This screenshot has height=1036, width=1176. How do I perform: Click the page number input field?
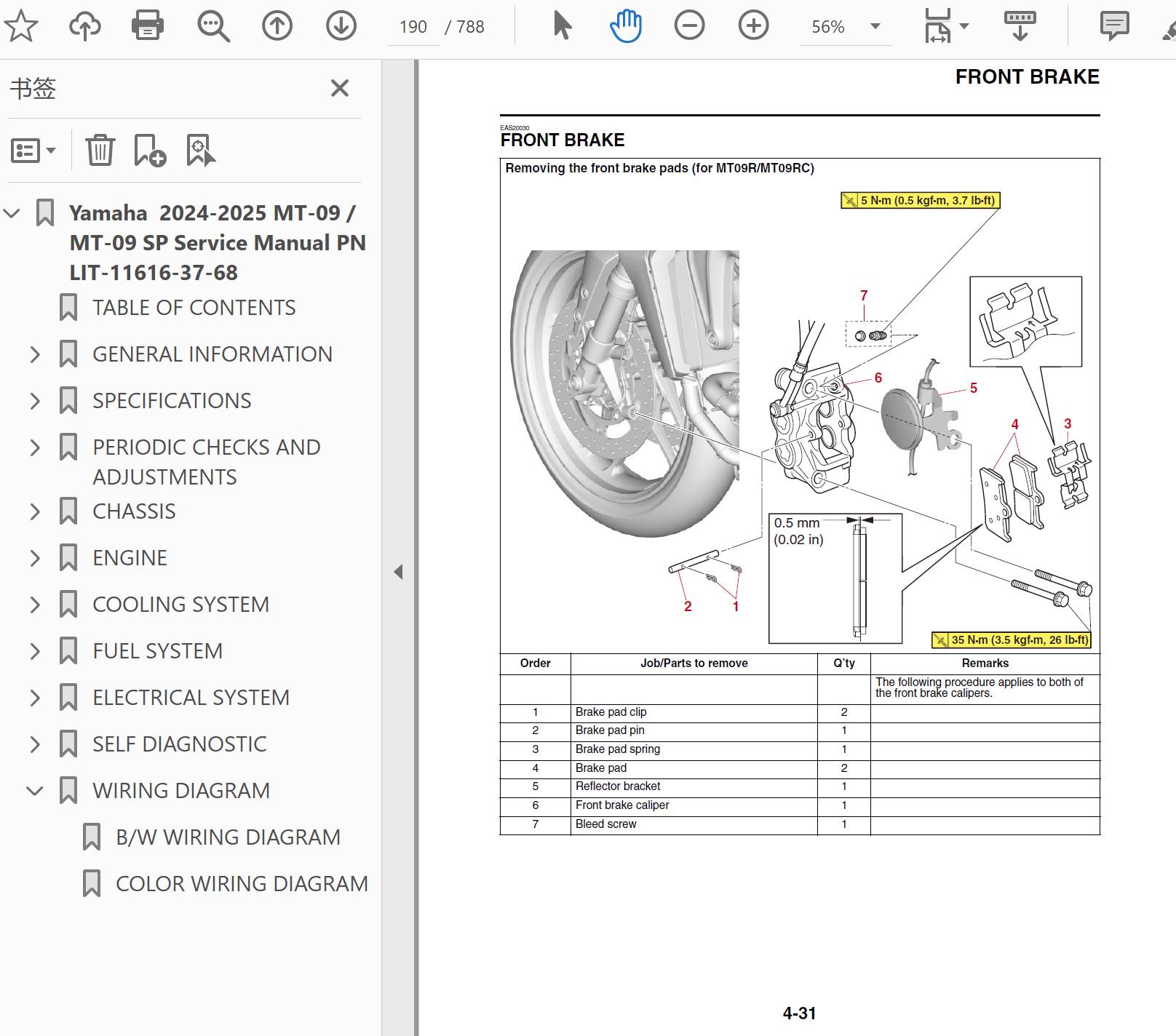[413, 27]
